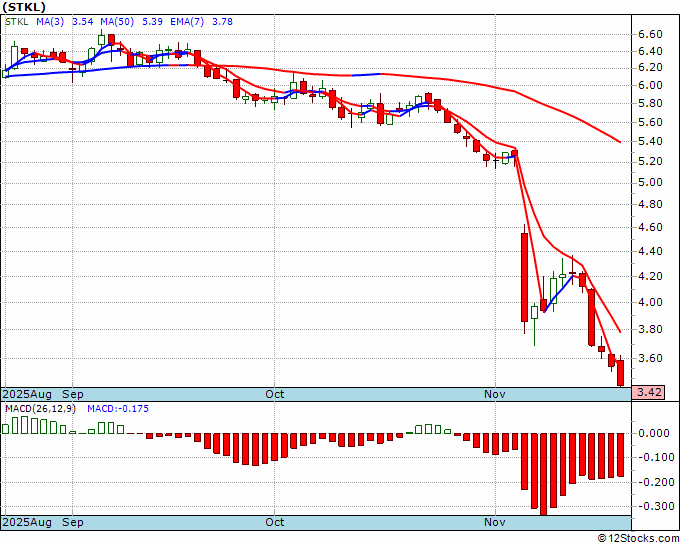The width and height of the screenshot is (680, 546).
Task: Click Nov on the price chart date axis
Action: pos(495,394)
